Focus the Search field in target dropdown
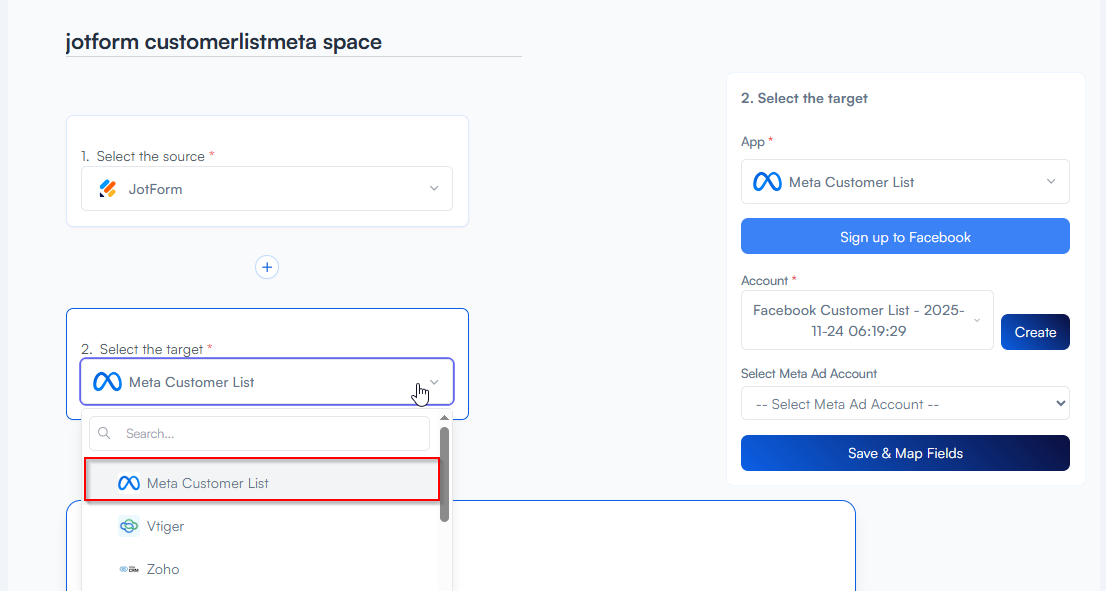The width and height of the screenshot is (1106, 591). point(270,434)
